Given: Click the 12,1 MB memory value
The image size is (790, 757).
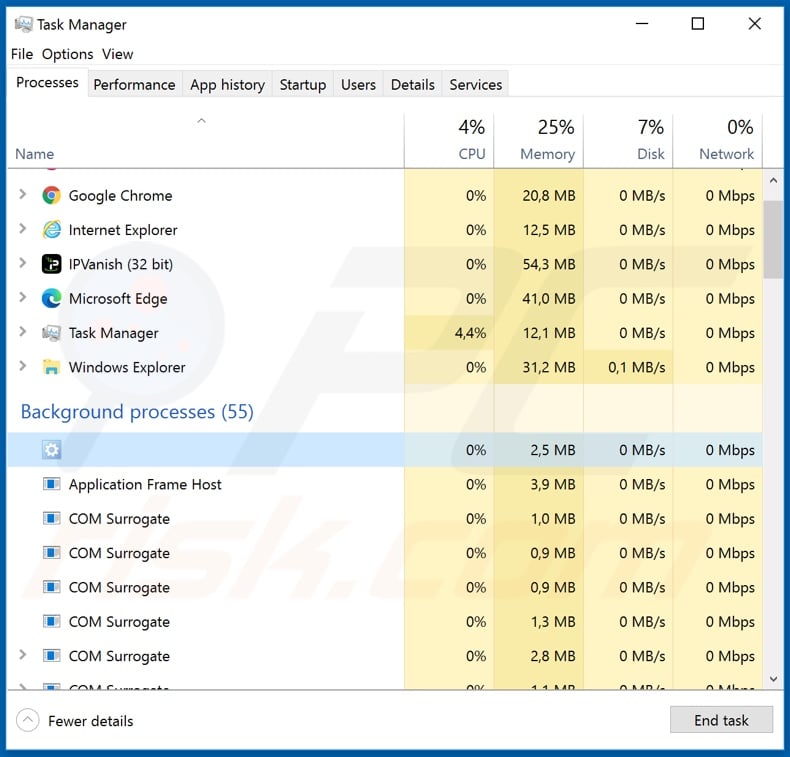Looking at the screenshot, I should coord(549,333).
